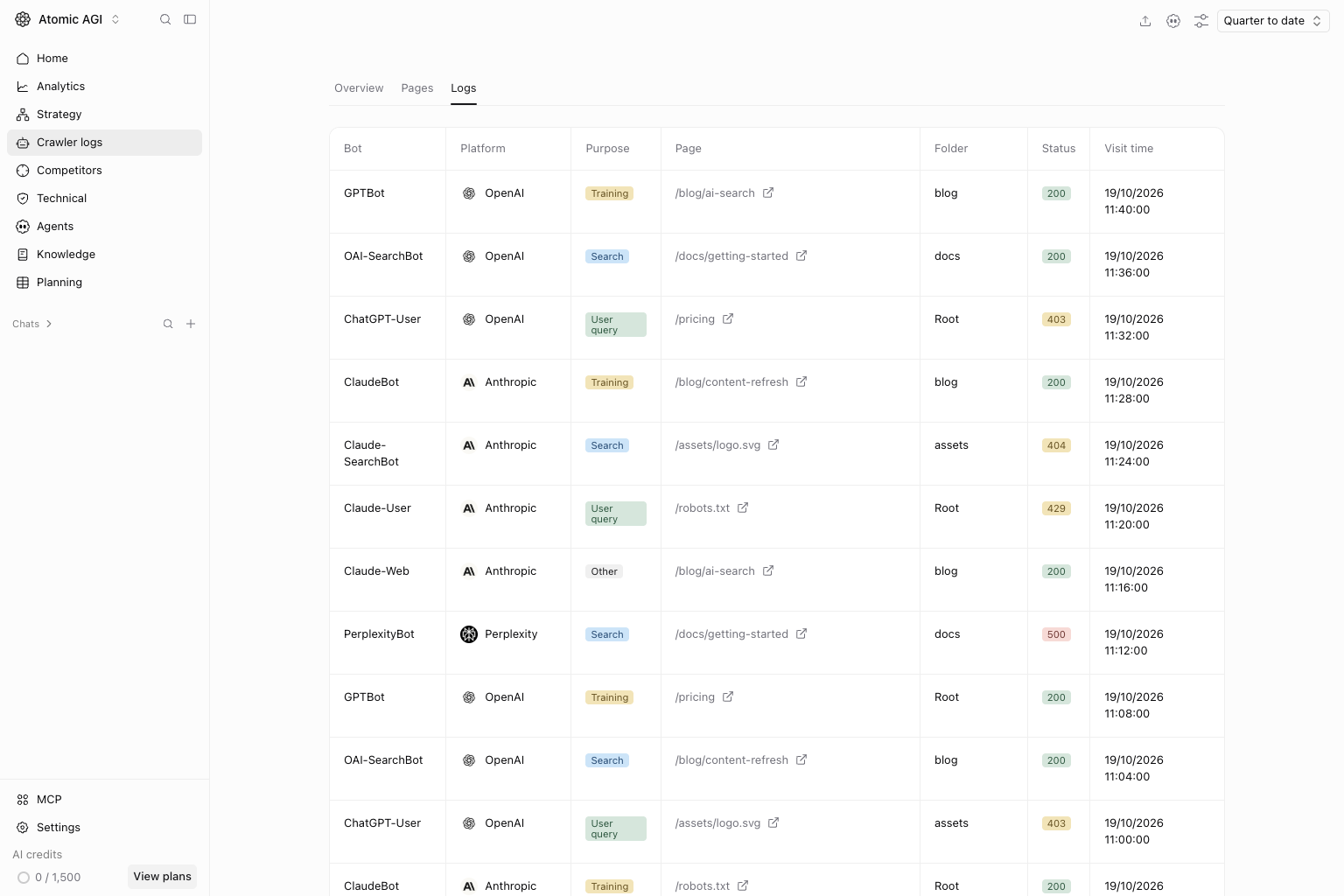Open external link for /pricing in ChatGPT-User row
The image size is (1344, 896).
pos(728,318)
